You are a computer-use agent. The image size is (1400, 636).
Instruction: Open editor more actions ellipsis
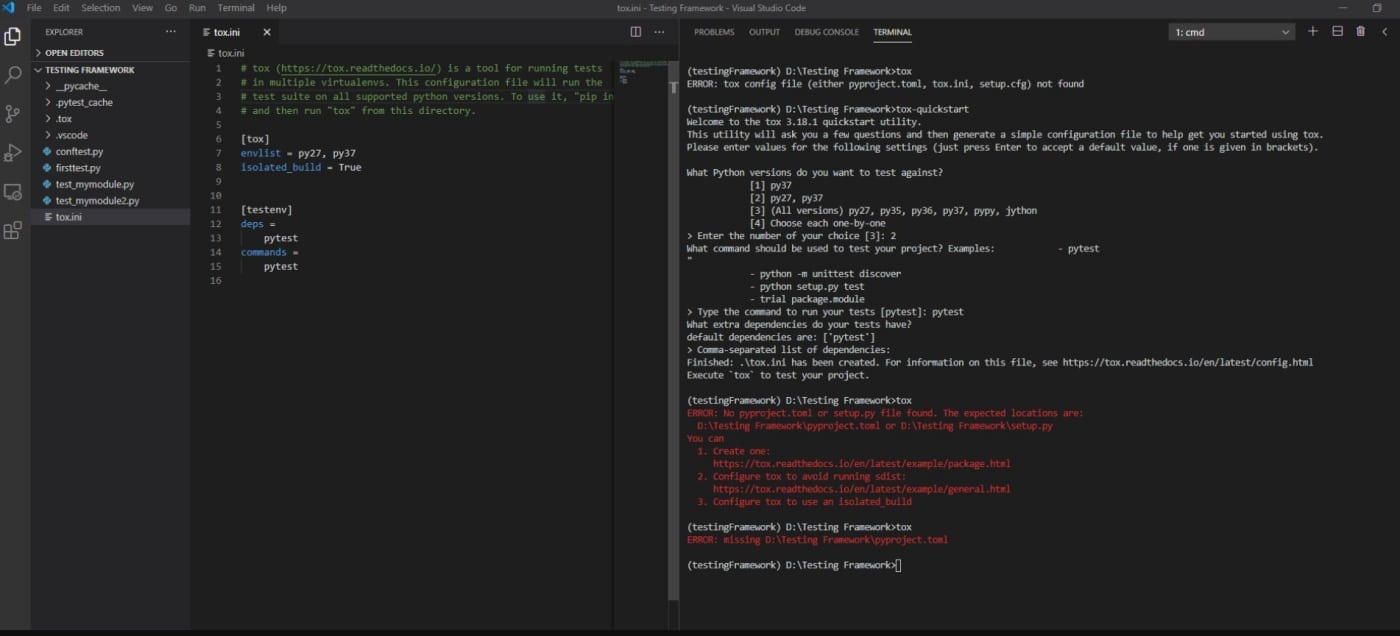coord(658,32)
